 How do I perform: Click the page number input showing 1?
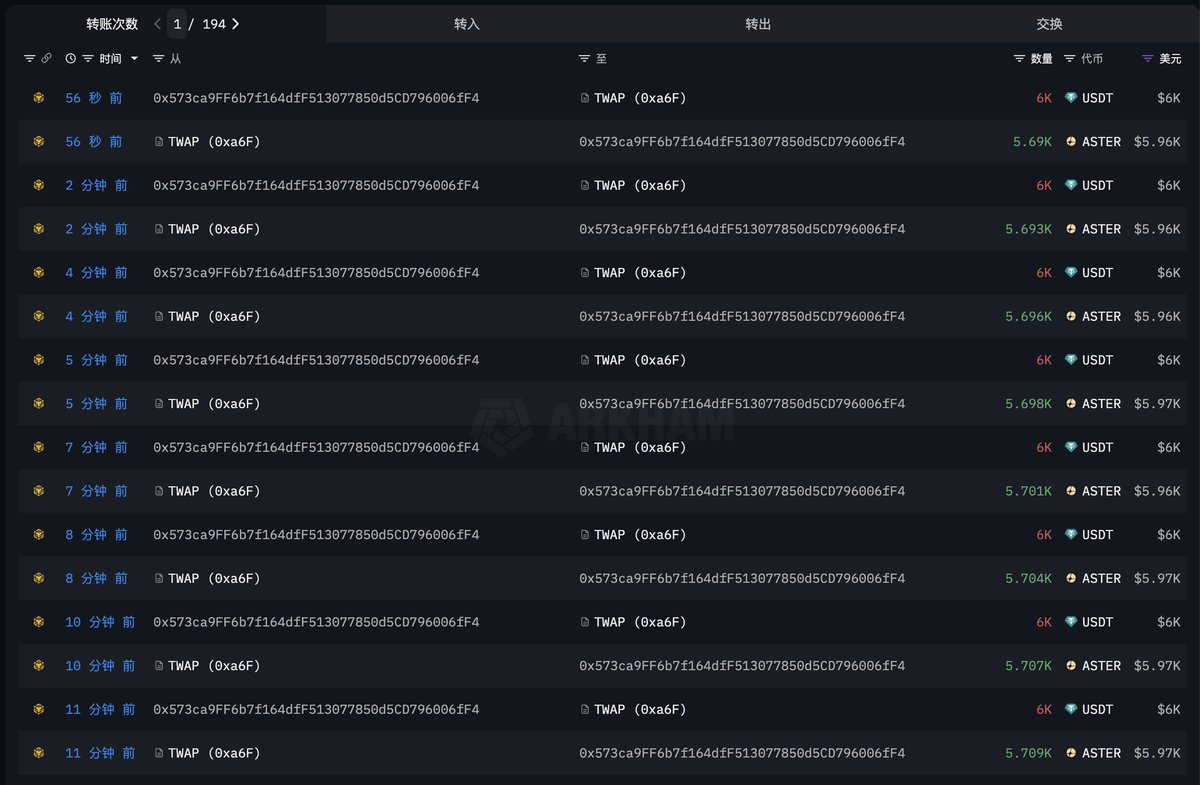click(177, 24)
